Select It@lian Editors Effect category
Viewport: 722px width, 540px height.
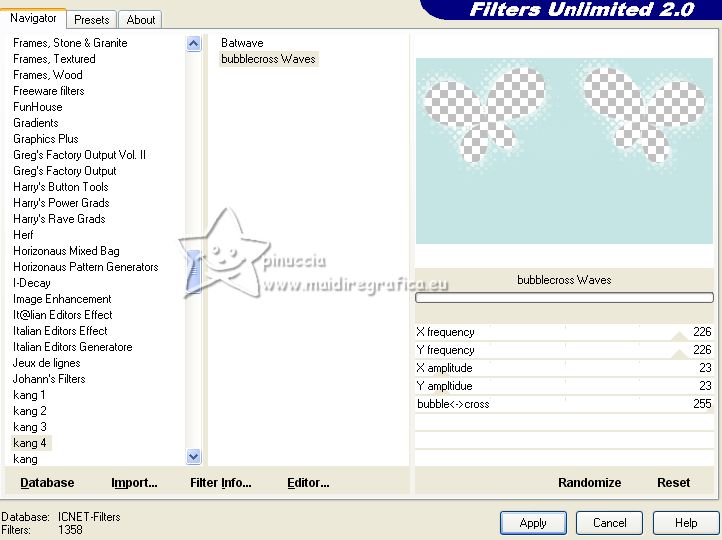[63, 315]
